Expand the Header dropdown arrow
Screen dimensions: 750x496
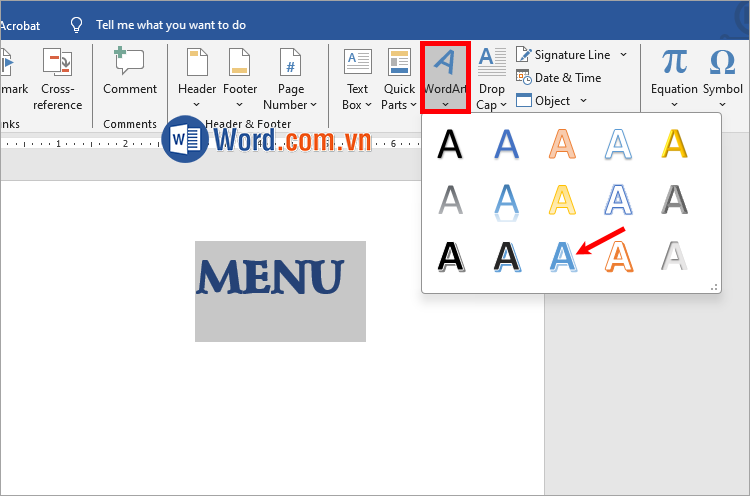click(x=196, y=104)
